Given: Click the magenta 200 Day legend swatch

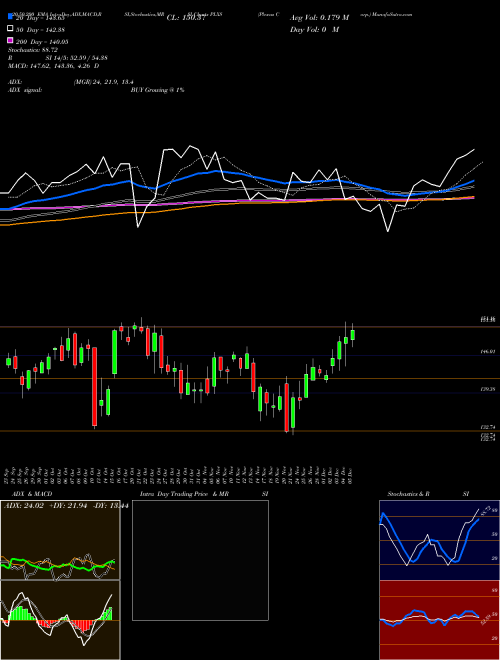Looking at the screenshot, I should pos(10,40).
